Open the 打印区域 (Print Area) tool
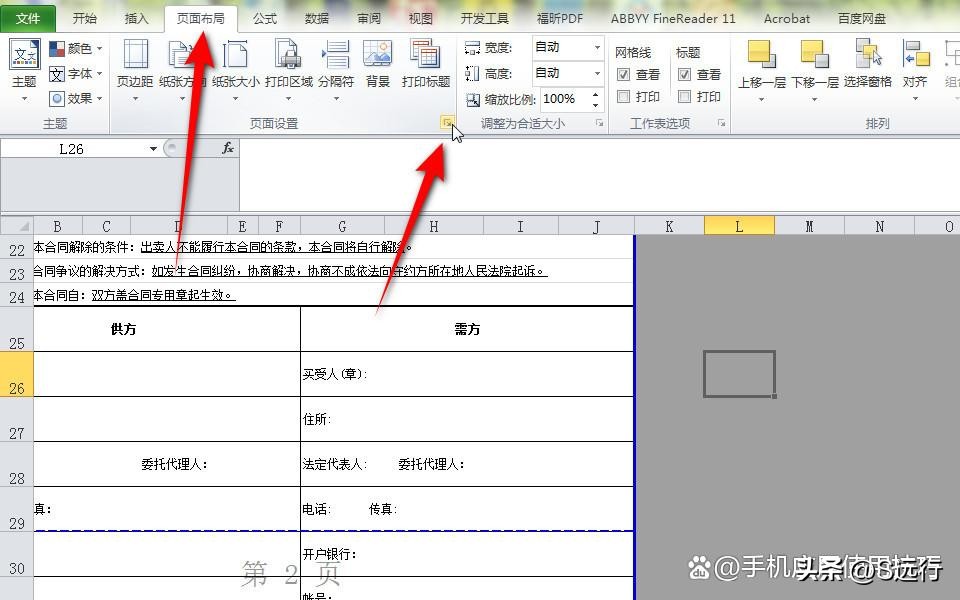The height and width of the screenshot is (600, 960). pos(289,62)
